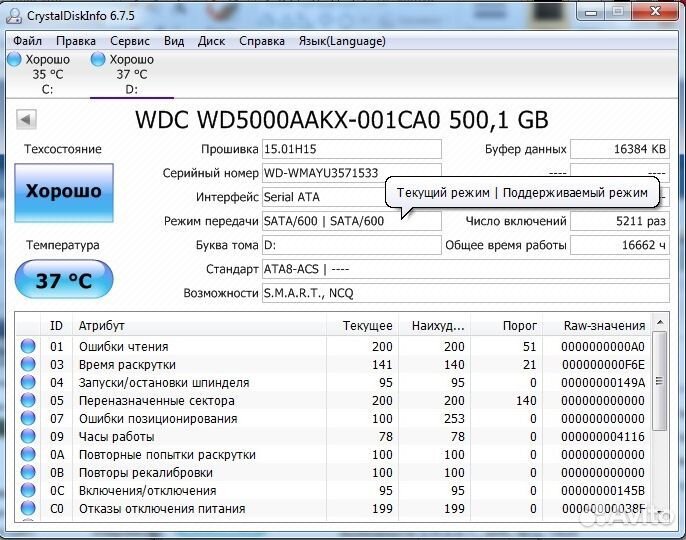Click the attribute list scroll up arrow
Viewport: 686px width, 540px height.
(660, 323)
